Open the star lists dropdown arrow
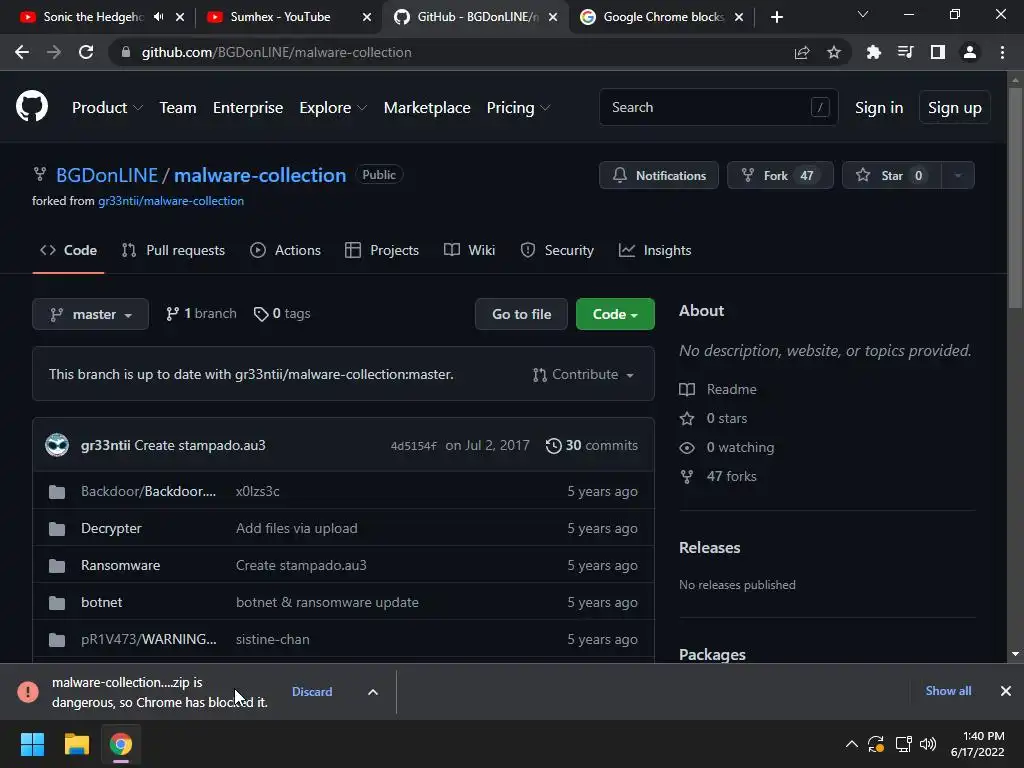 (958, 175)
